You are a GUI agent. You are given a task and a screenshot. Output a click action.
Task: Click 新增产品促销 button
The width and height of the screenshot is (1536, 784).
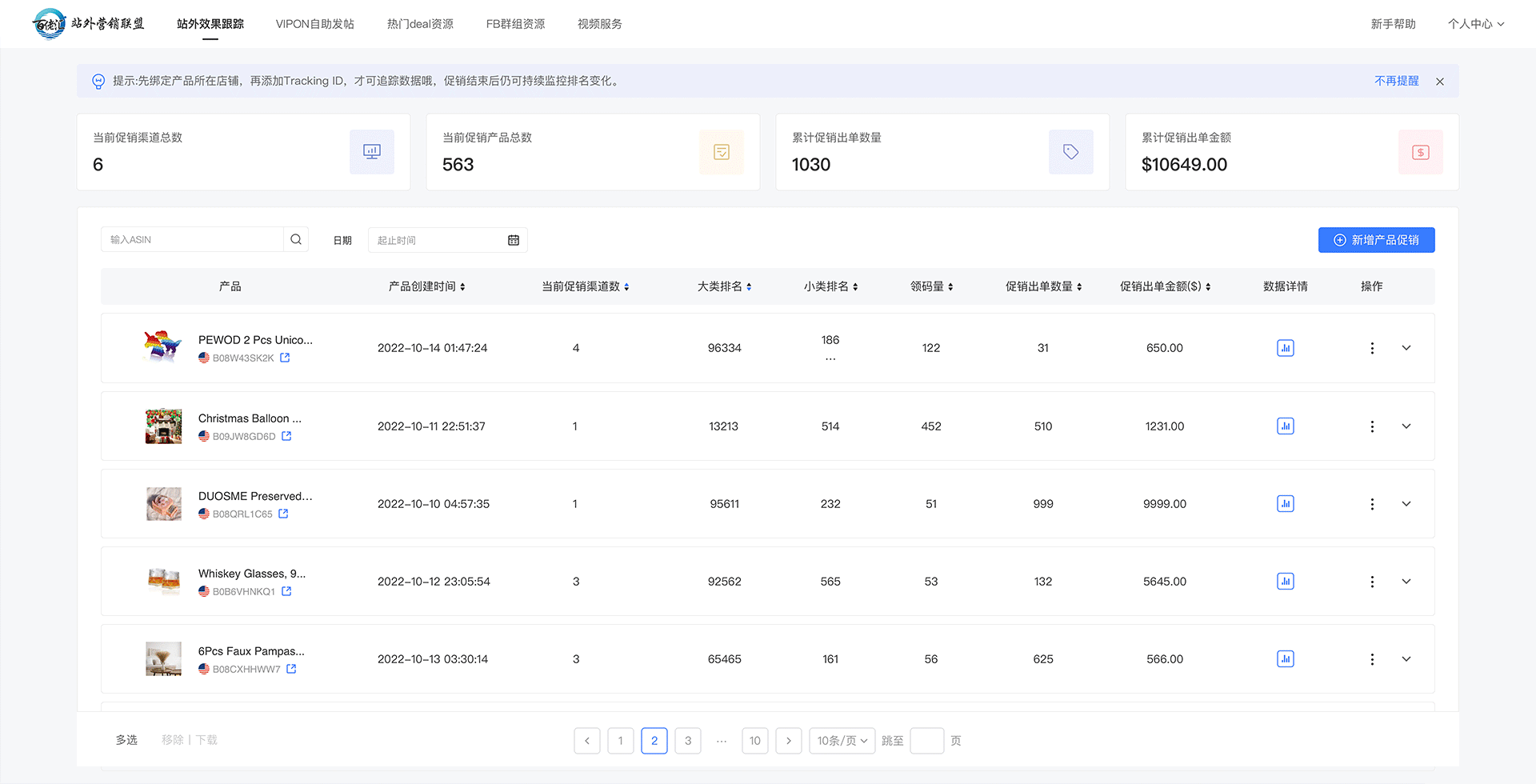1376,240
